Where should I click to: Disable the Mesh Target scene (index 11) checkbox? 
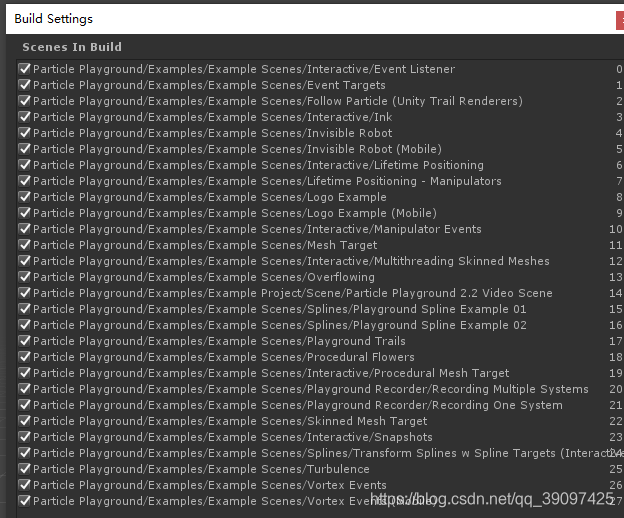coord(25,245)
